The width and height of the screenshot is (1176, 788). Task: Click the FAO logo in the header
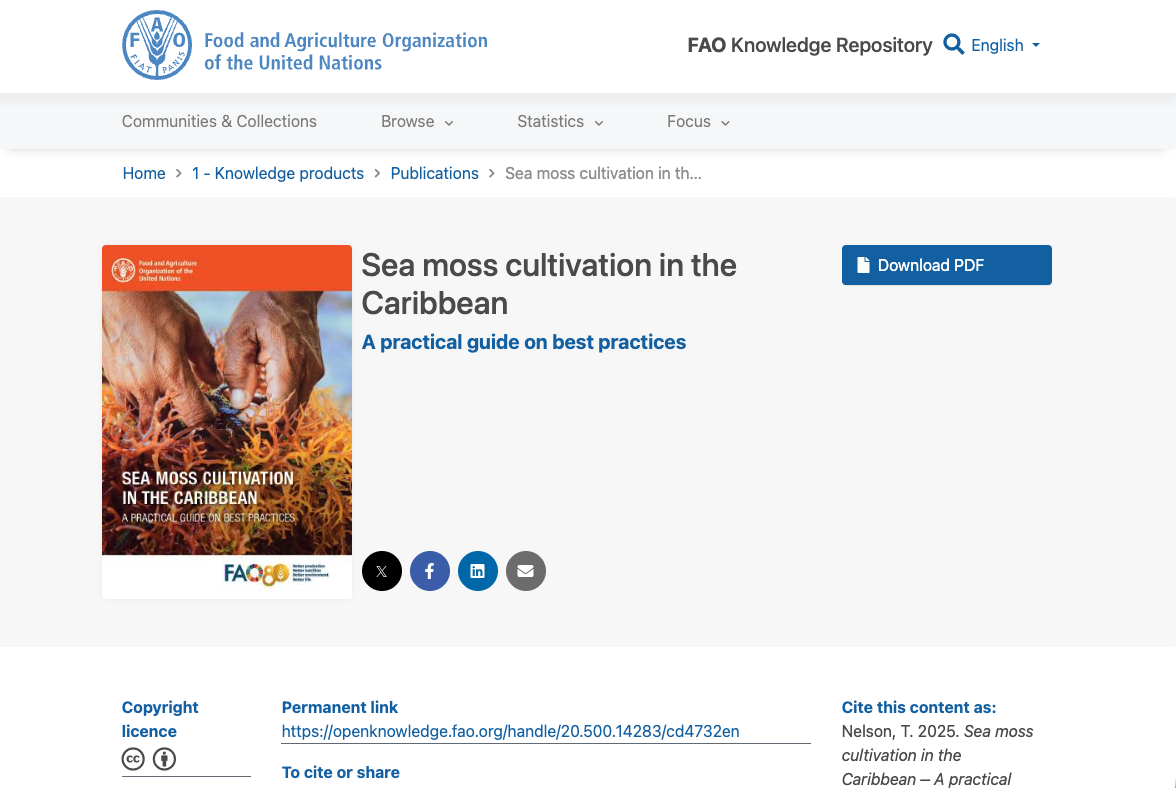156,45
